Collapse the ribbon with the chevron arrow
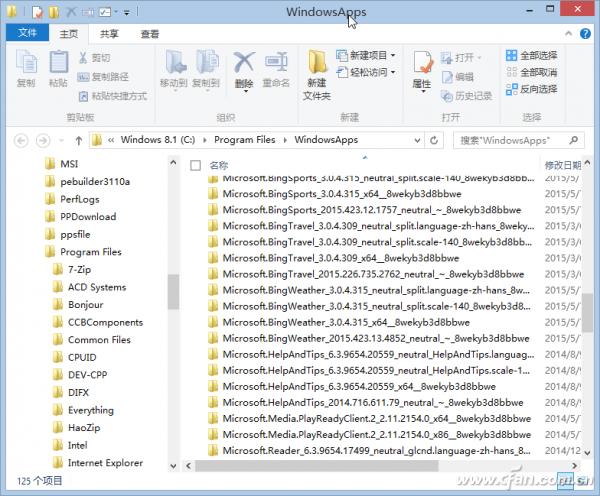 click(569, 34)
